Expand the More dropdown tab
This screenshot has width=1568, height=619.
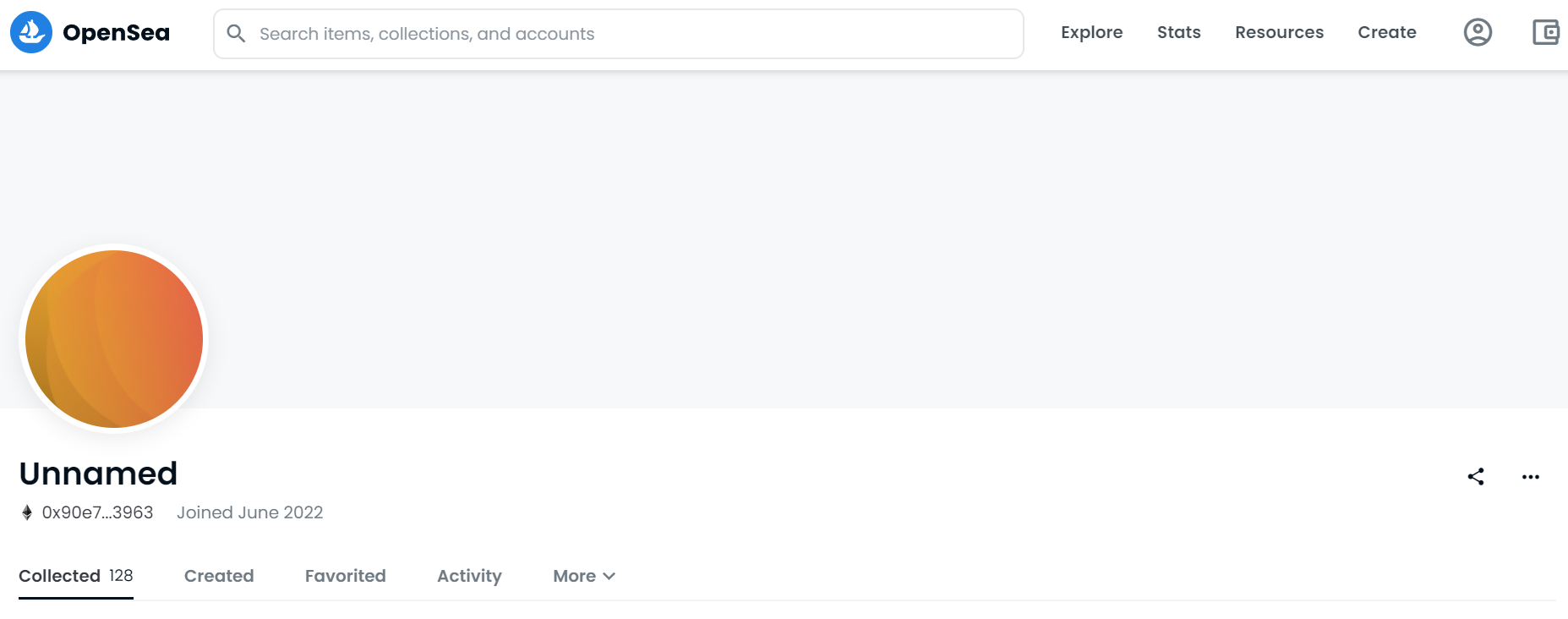point(584,576)
